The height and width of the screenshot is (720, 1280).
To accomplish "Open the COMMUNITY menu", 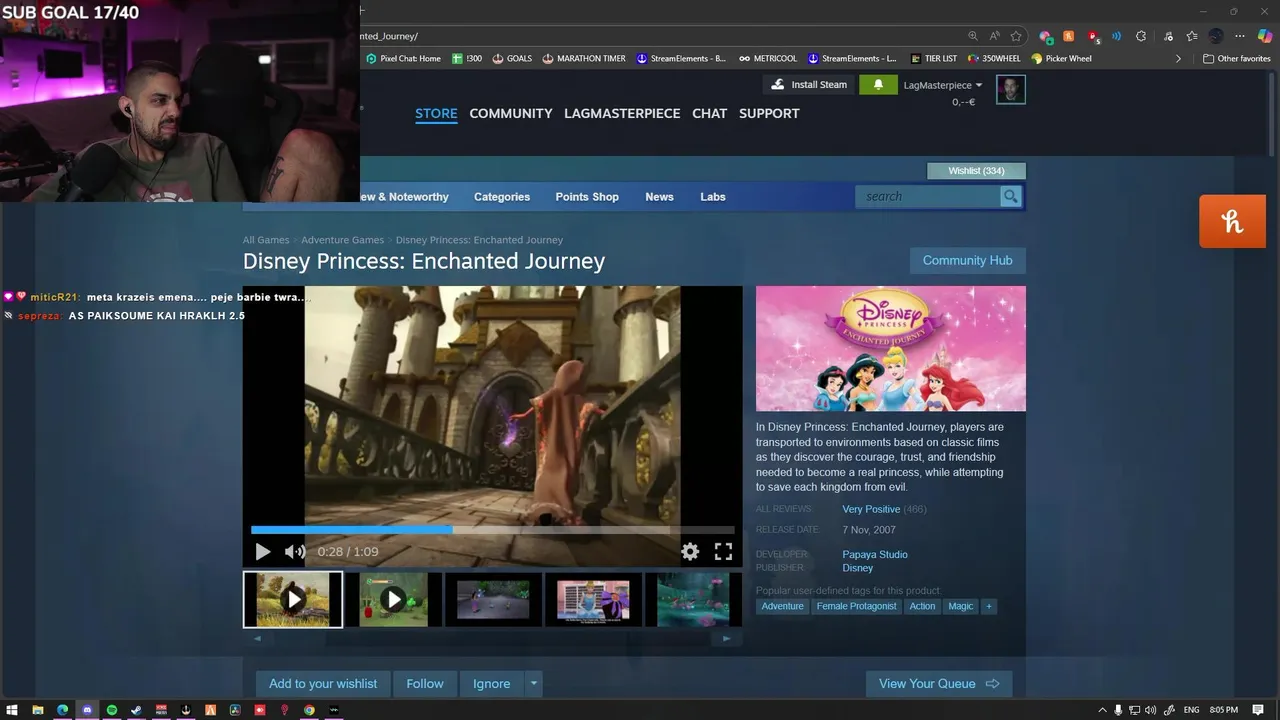I will [x=511, y=113].
